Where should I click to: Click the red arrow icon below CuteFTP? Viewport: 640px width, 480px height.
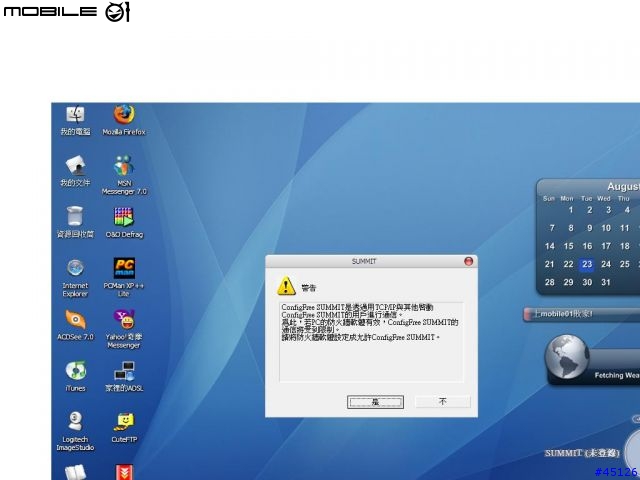(124, 472)
